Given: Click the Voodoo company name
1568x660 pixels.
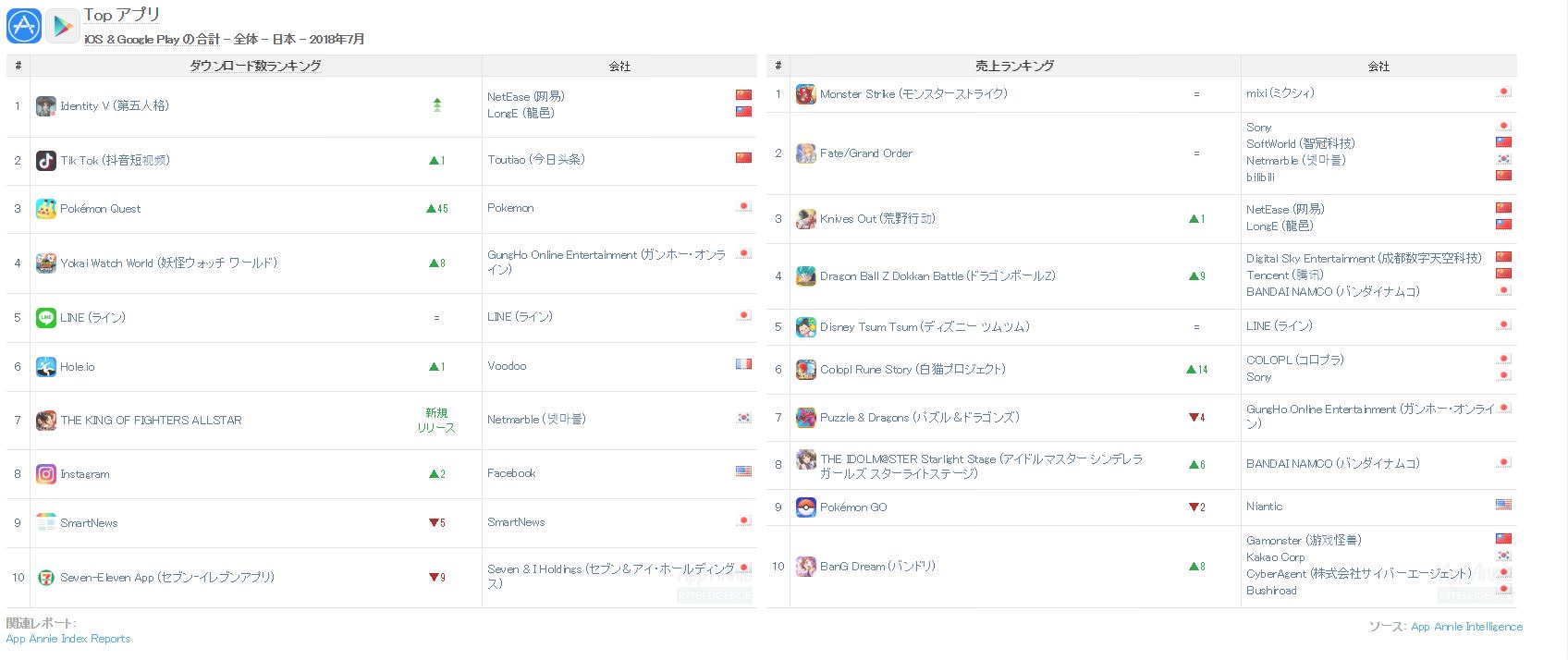Looking at the screenshot, I should pyautogui.click(x=507, y=366).
